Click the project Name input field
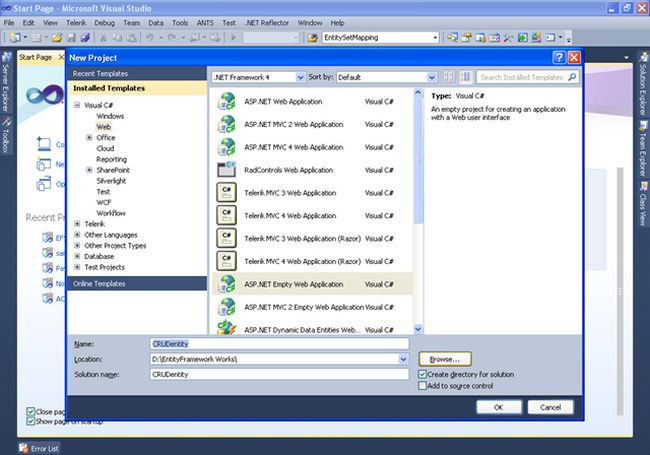This screenshot has height=455, width=650. pyautogui.click(x=279, y=344)
